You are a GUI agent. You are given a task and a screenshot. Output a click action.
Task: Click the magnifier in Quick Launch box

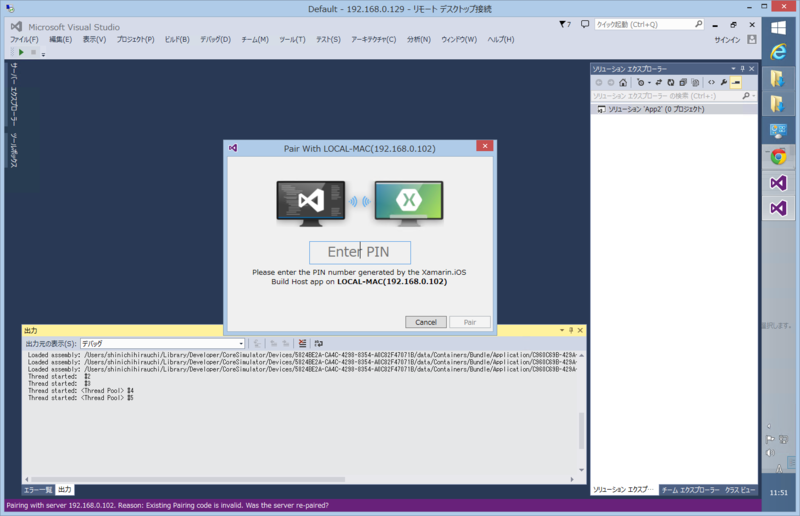pyautogui.click(x=698, y=24)
